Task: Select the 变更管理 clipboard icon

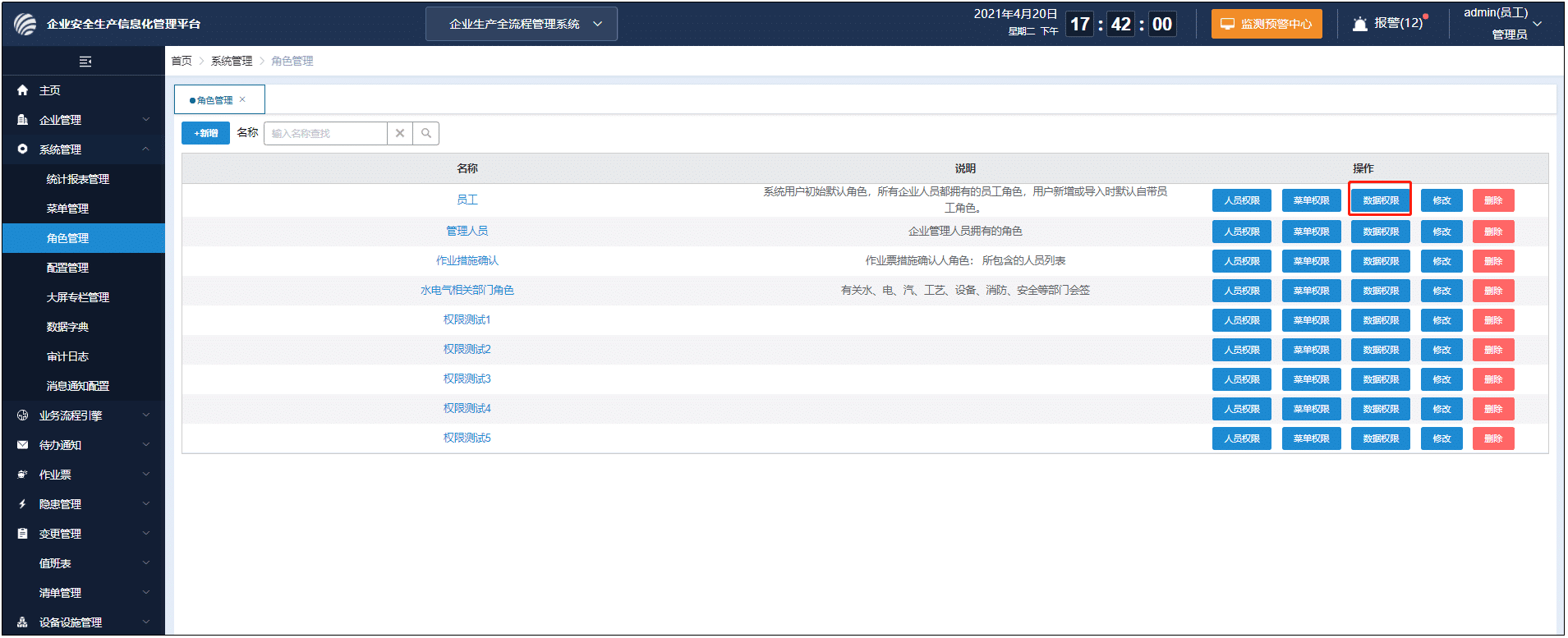Action: 22,534
